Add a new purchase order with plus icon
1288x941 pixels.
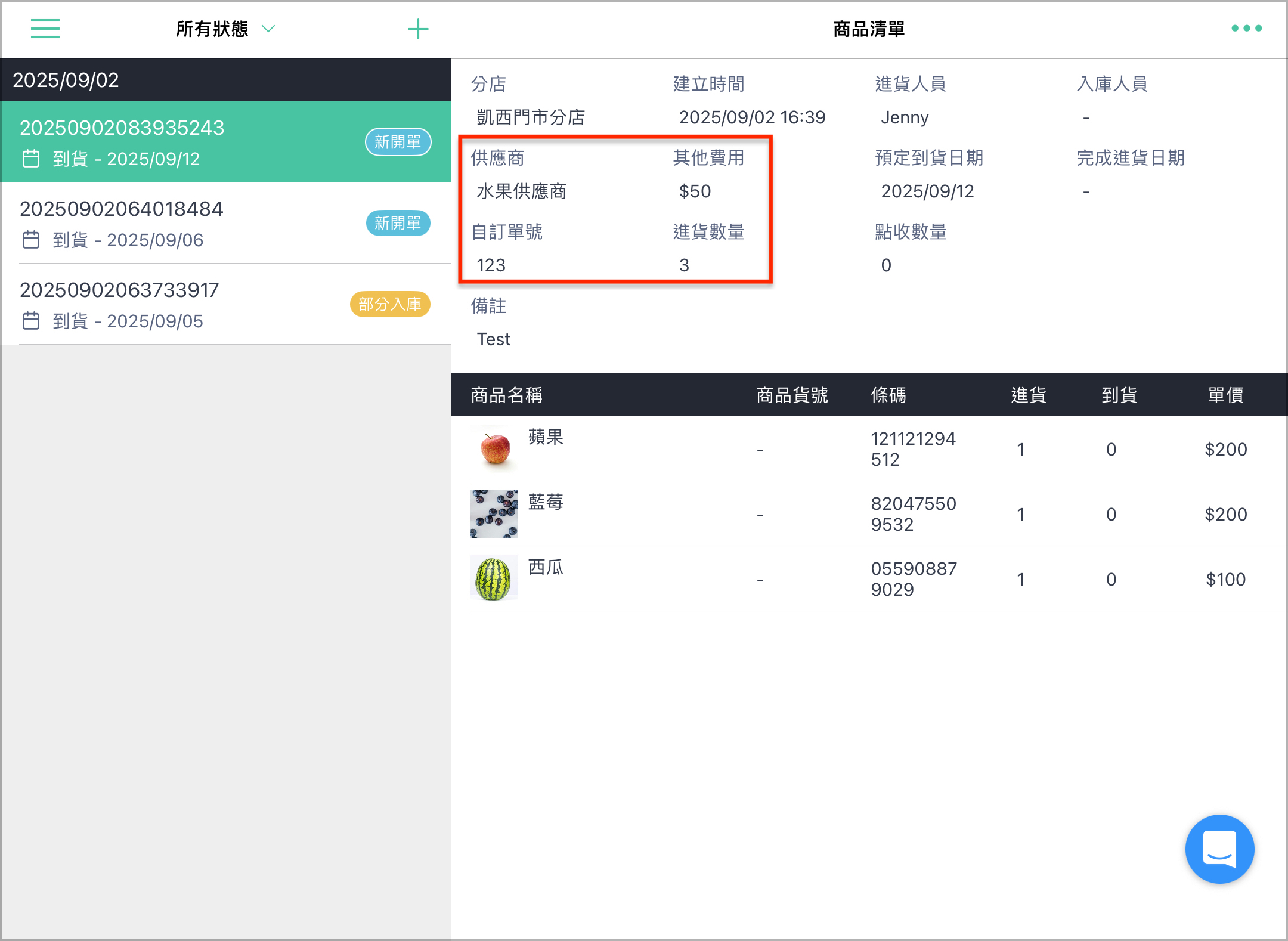click(418, 29)
